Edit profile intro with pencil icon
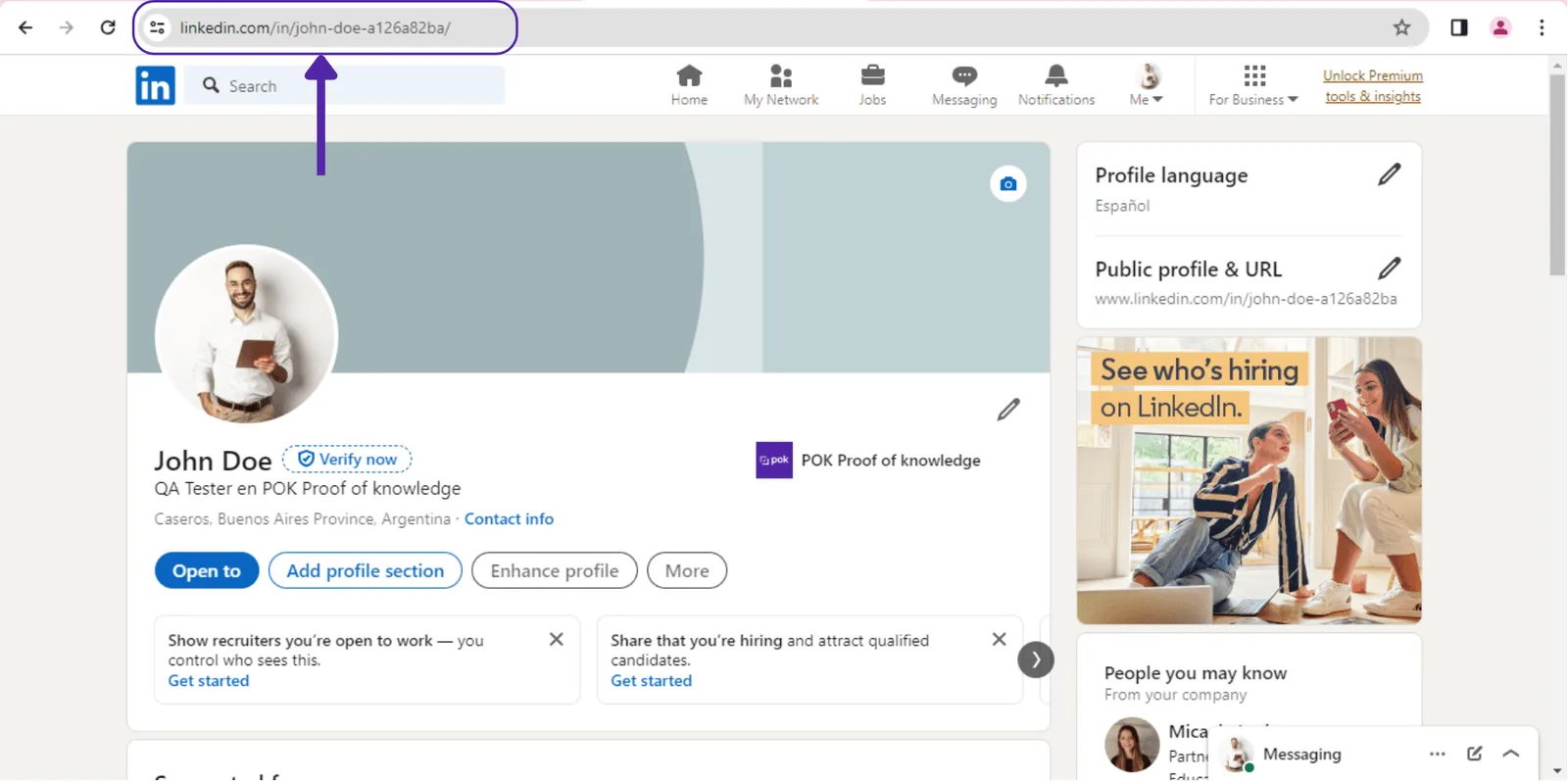This screenshot has width=1568, height=781. 1008,409
